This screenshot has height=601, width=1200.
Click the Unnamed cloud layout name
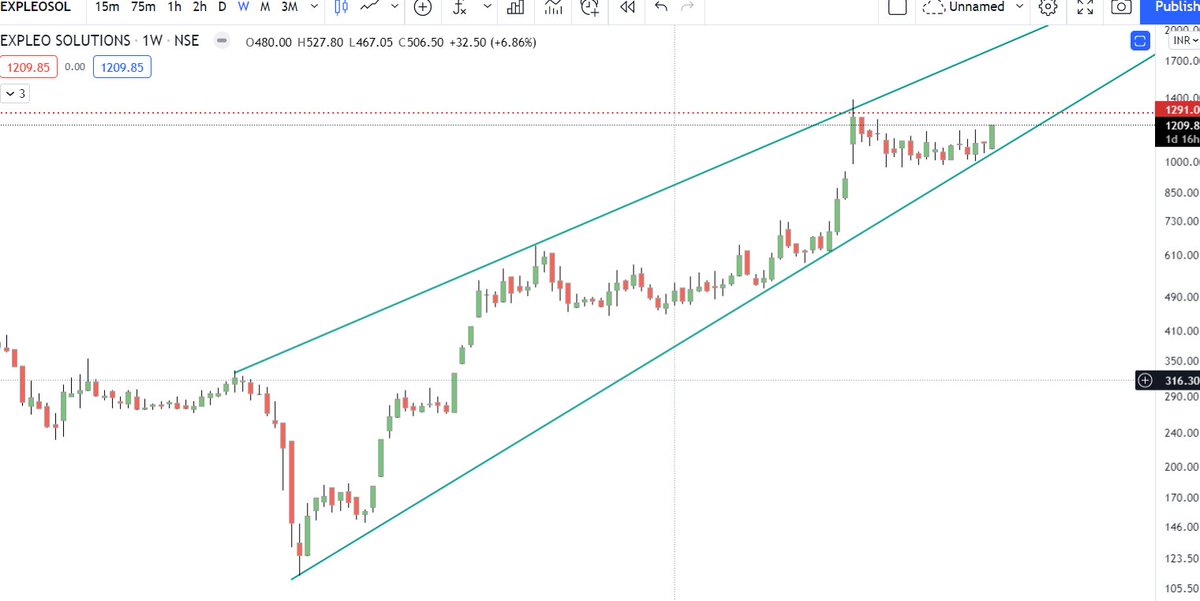click(962, 7)
